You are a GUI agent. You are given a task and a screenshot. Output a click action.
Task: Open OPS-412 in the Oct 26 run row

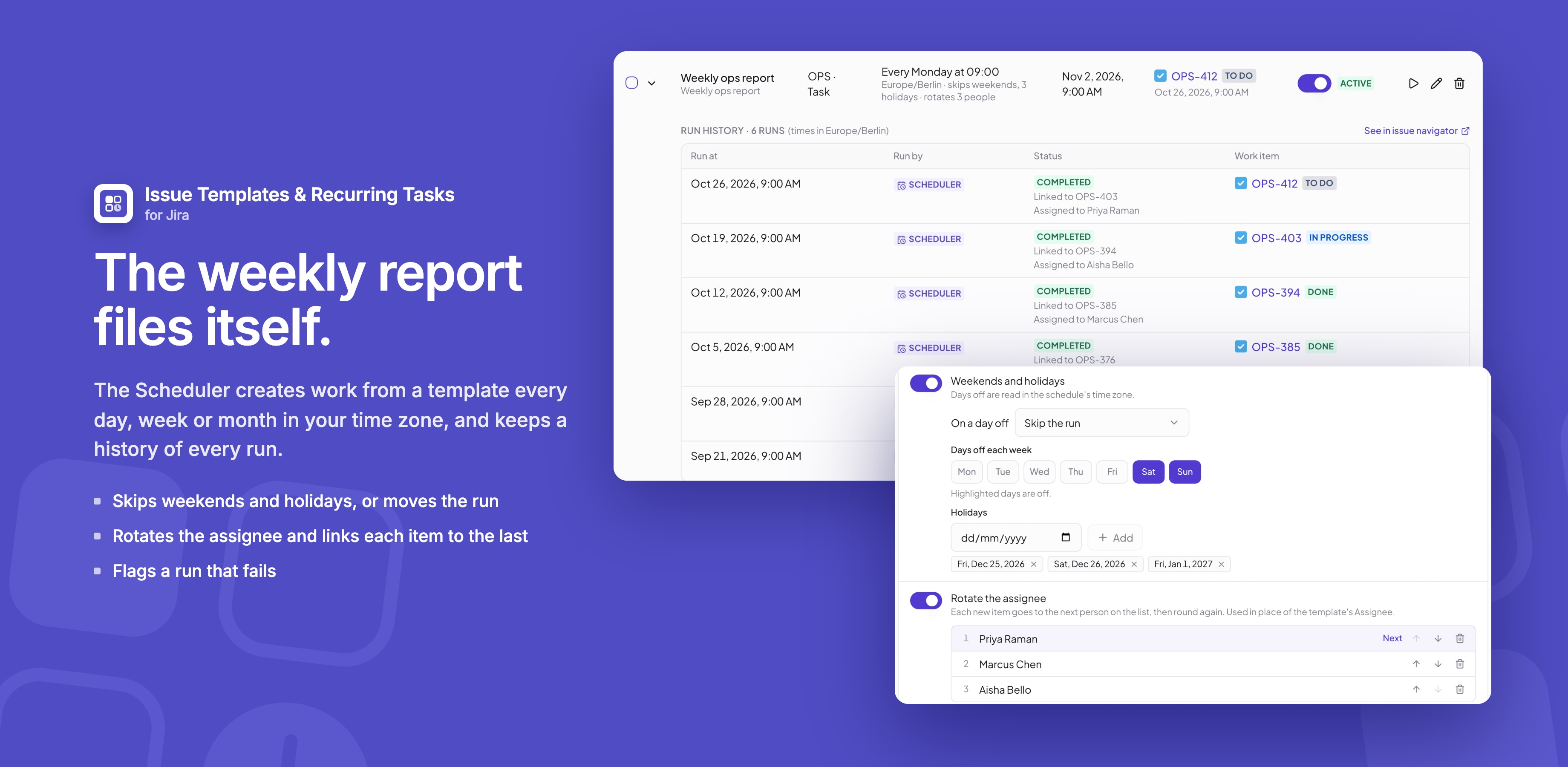click(1274, 183)
